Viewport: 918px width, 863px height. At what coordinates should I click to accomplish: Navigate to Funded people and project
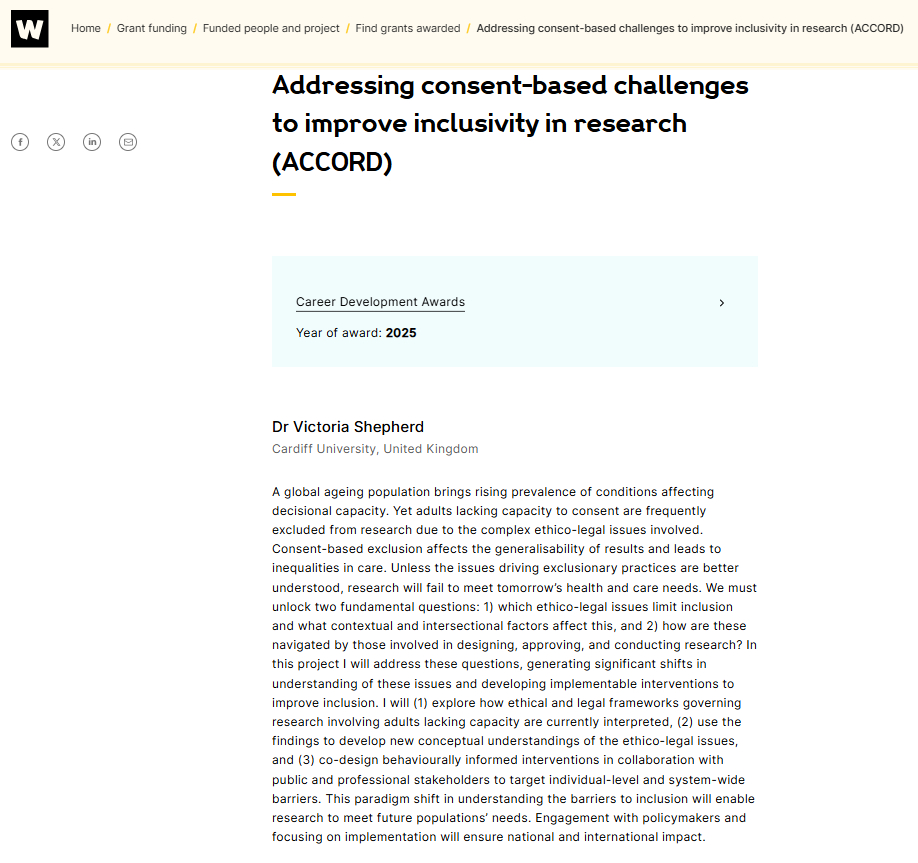tap(271, 28)
